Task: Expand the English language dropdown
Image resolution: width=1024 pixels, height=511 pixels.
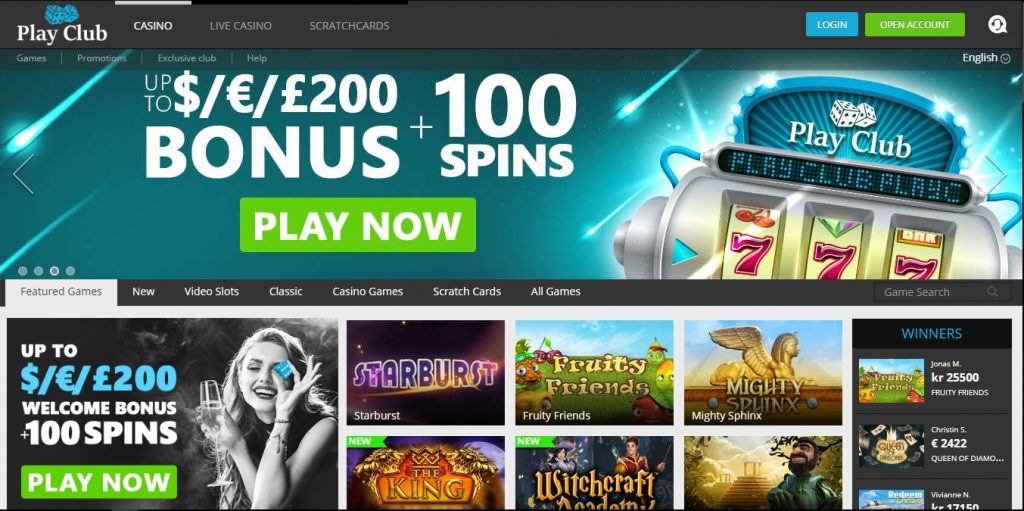Action: coord(985,58)
